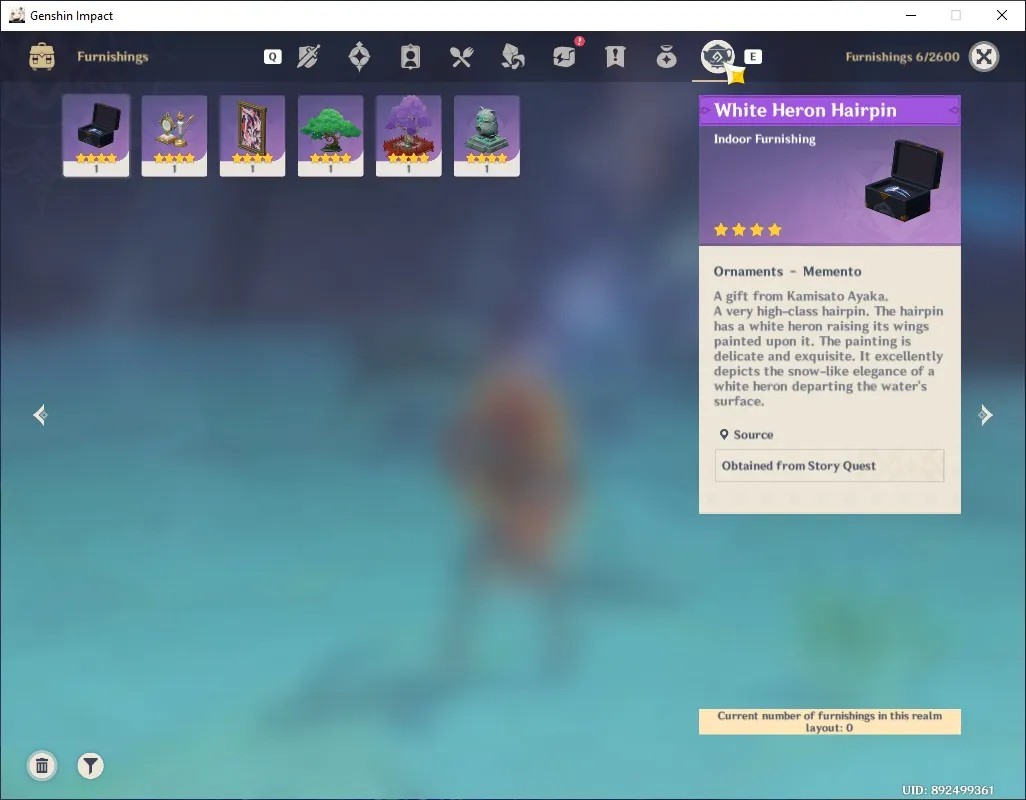This screenshot has width=1026, height=800.
Task: Switch to the Food inventory tab
Action: click(461, 57)
